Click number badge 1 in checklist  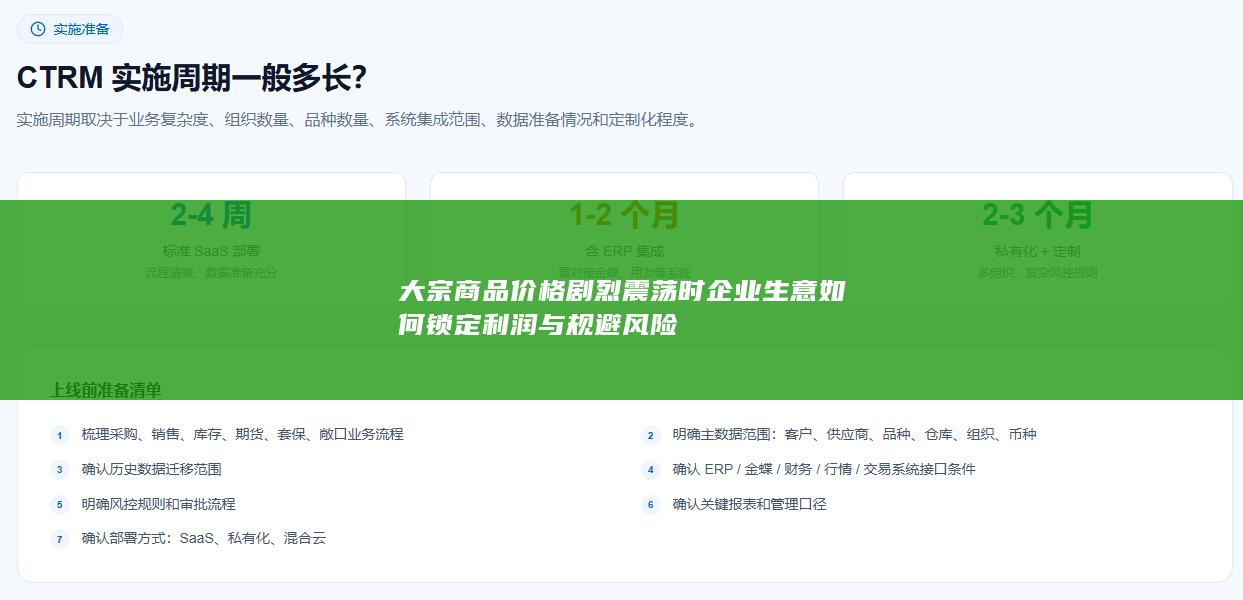pyautogui.click(x=60, y=435)
